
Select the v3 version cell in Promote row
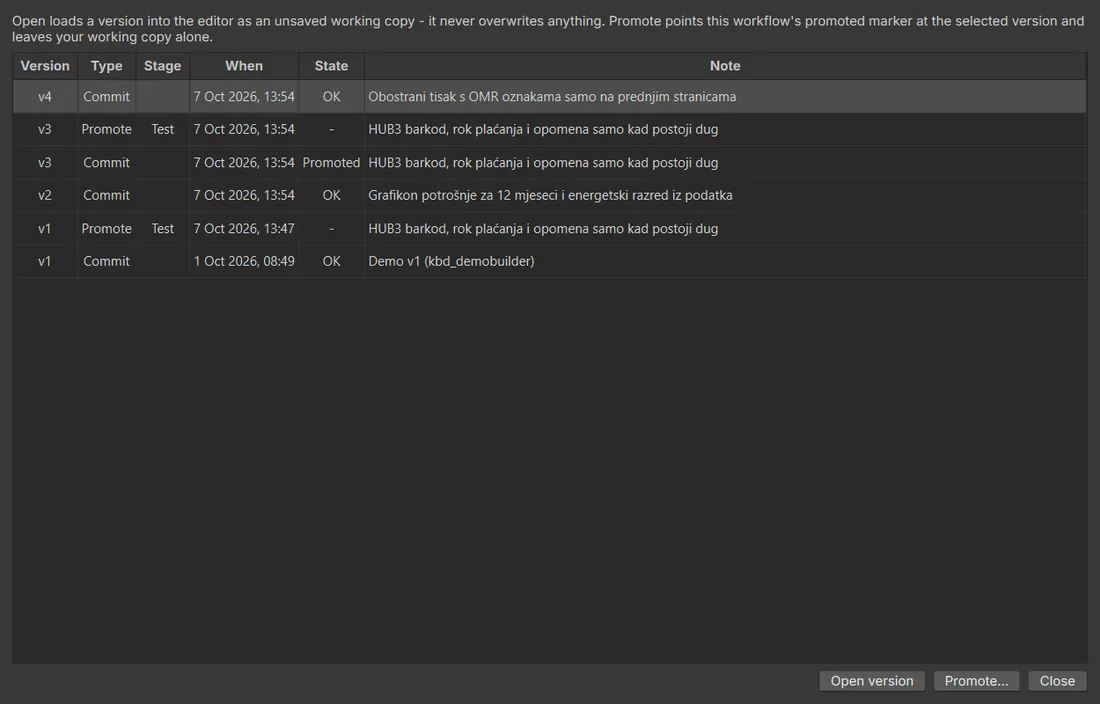pos(45,129)
